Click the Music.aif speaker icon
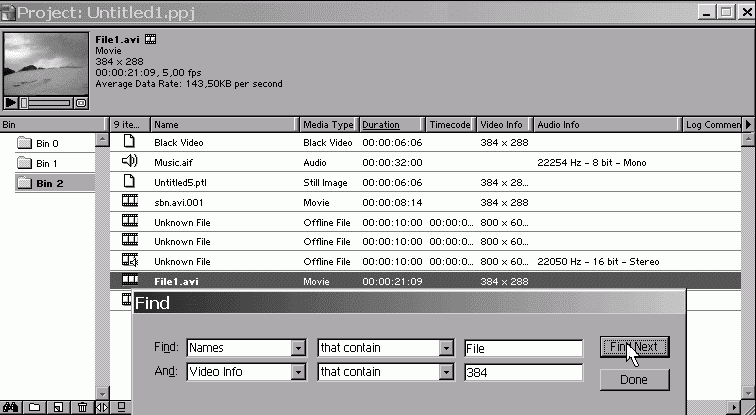The width and height of the screenshot is (756, 415). [129, 161]
